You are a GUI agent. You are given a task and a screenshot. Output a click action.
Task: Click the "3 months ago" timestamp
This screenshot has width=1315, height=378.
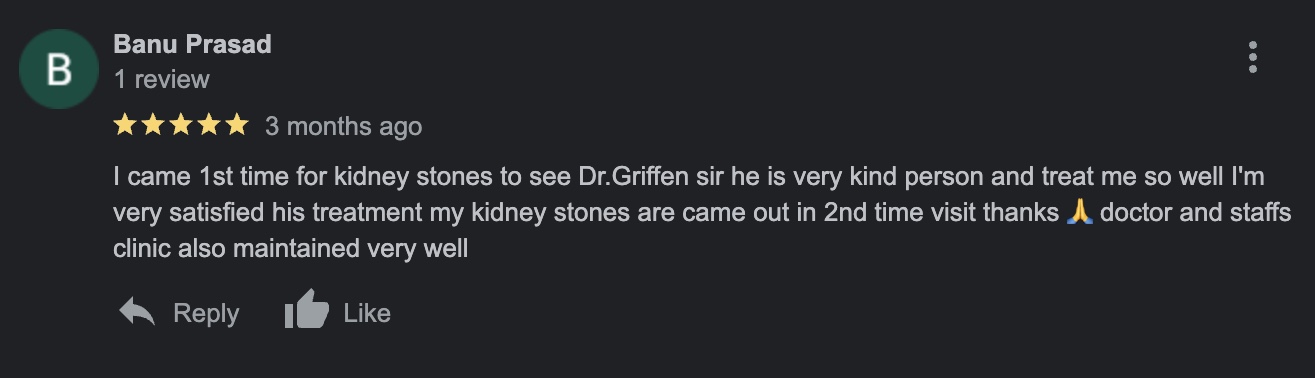pos(343,126)
